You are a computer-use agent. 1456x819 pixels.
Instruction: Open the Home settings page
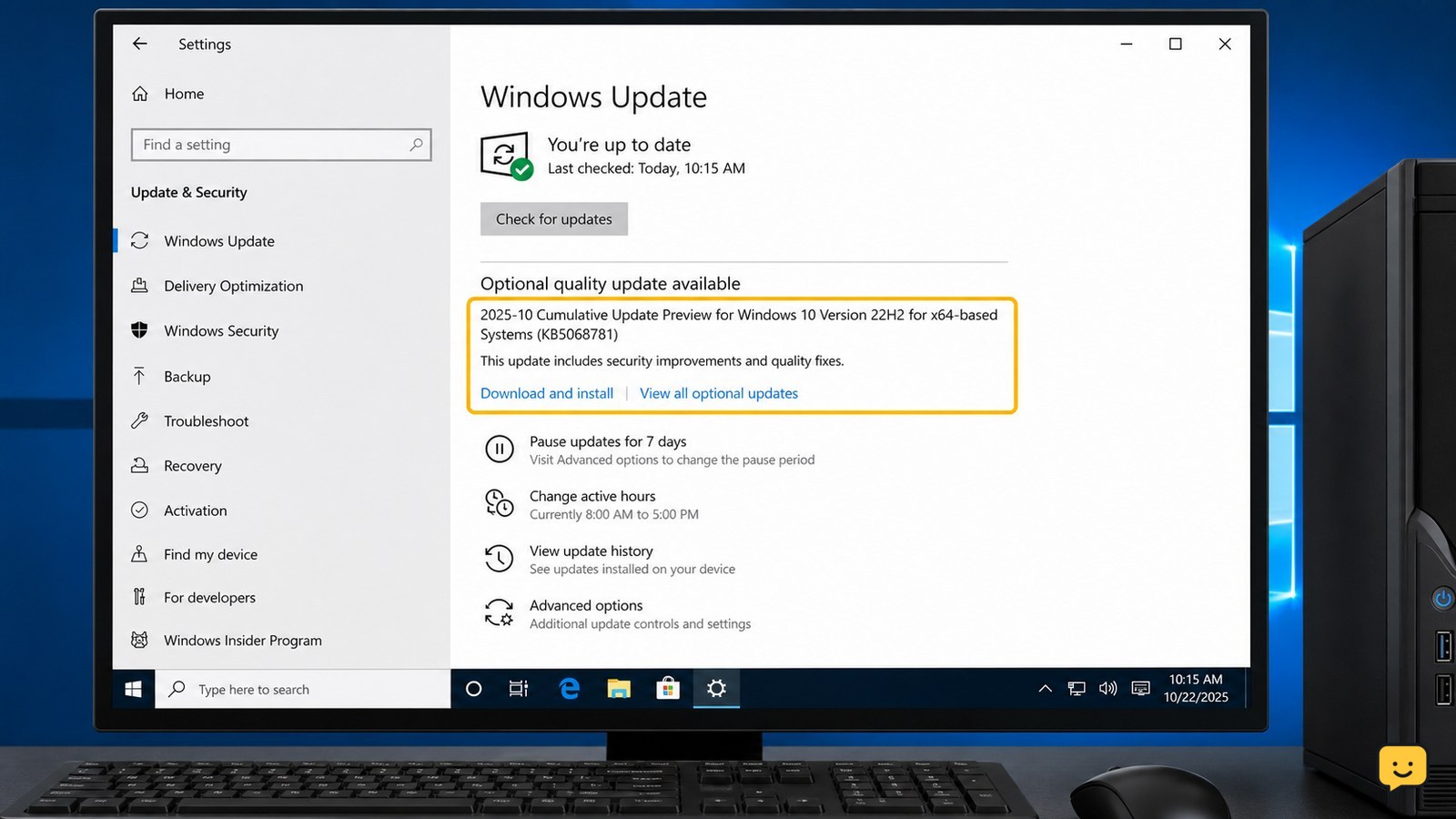click(184, 94)
